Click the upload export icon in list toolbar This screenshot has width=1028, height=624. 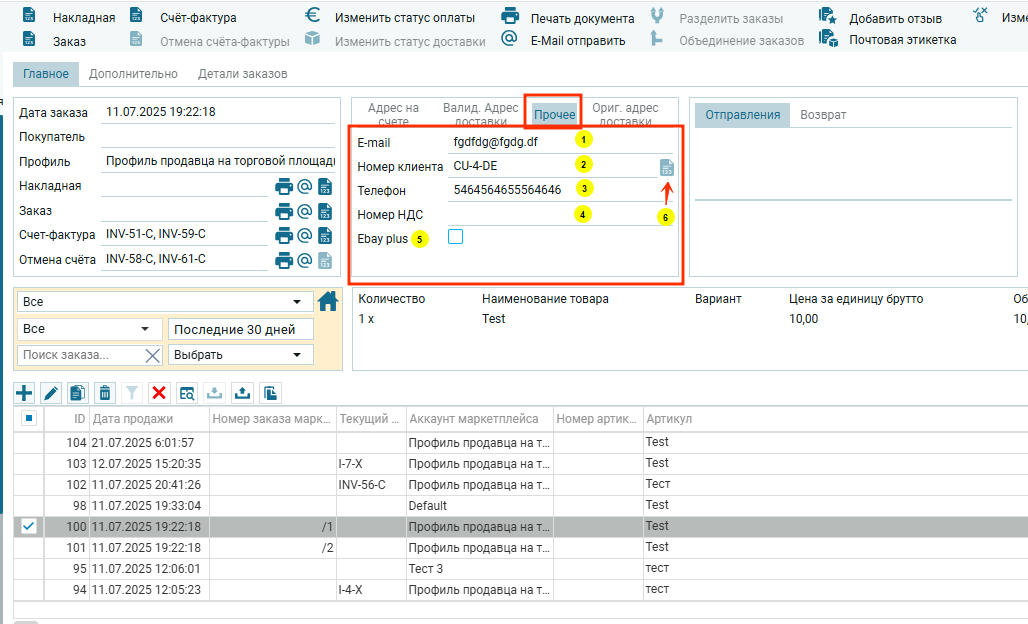pyautogui.click(x=241, y=393)
